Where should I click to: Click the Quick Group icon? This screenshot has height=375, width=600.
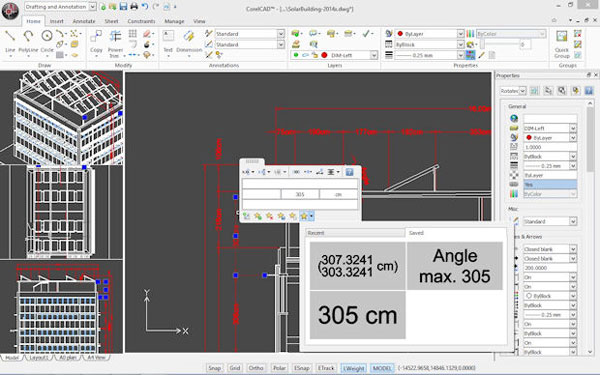coord(561,43)
